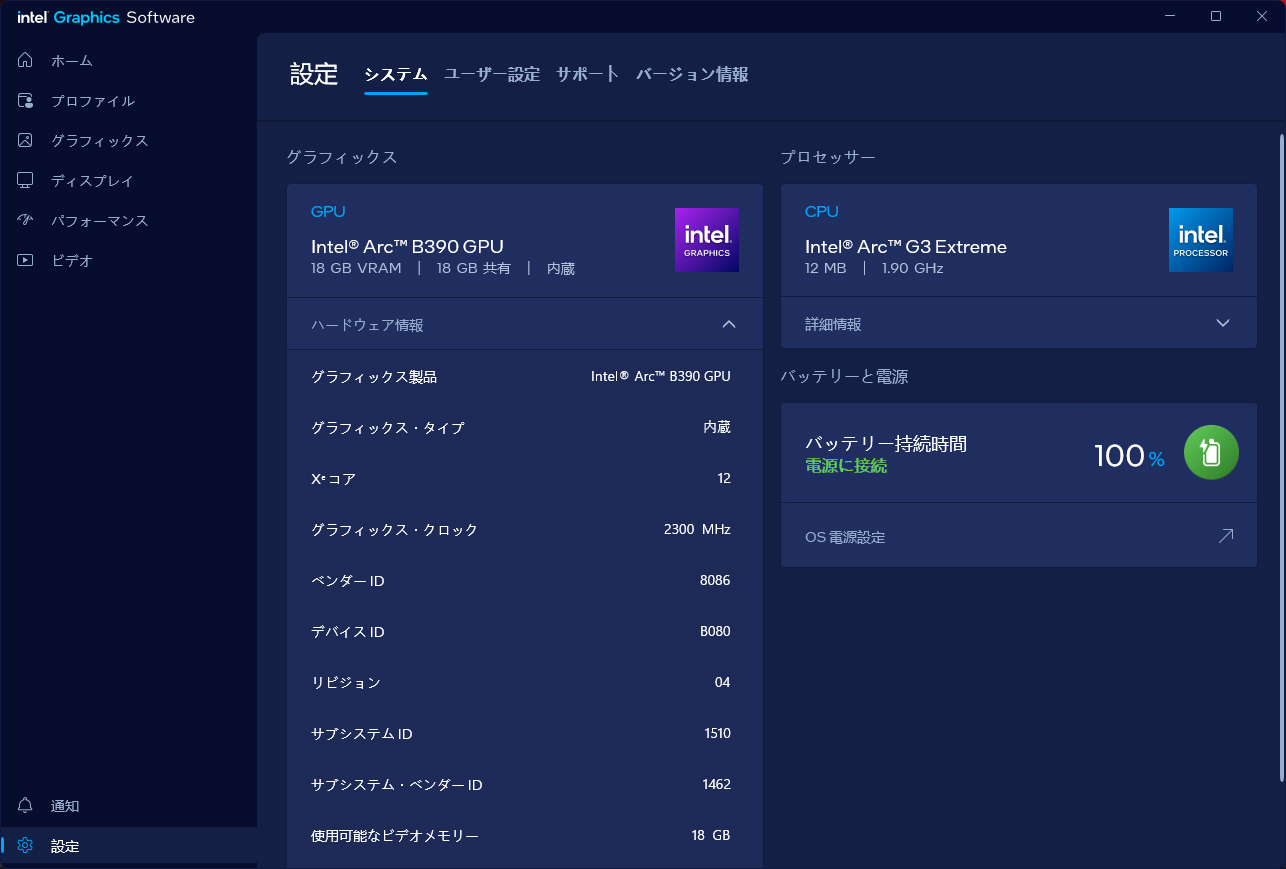Click the グラフィックス・クロック row label

[395, 530]
